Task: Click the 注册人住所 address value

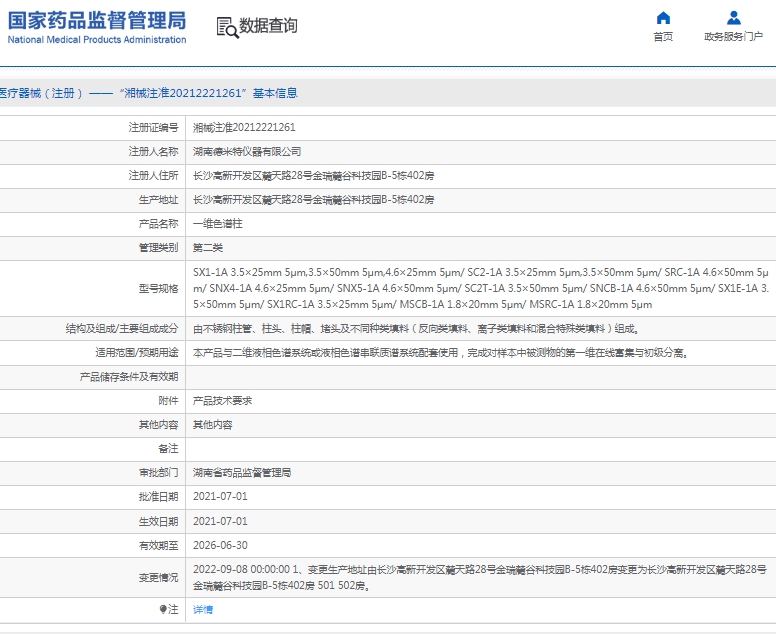Action: pyautogui.click(x=313, y=176)
